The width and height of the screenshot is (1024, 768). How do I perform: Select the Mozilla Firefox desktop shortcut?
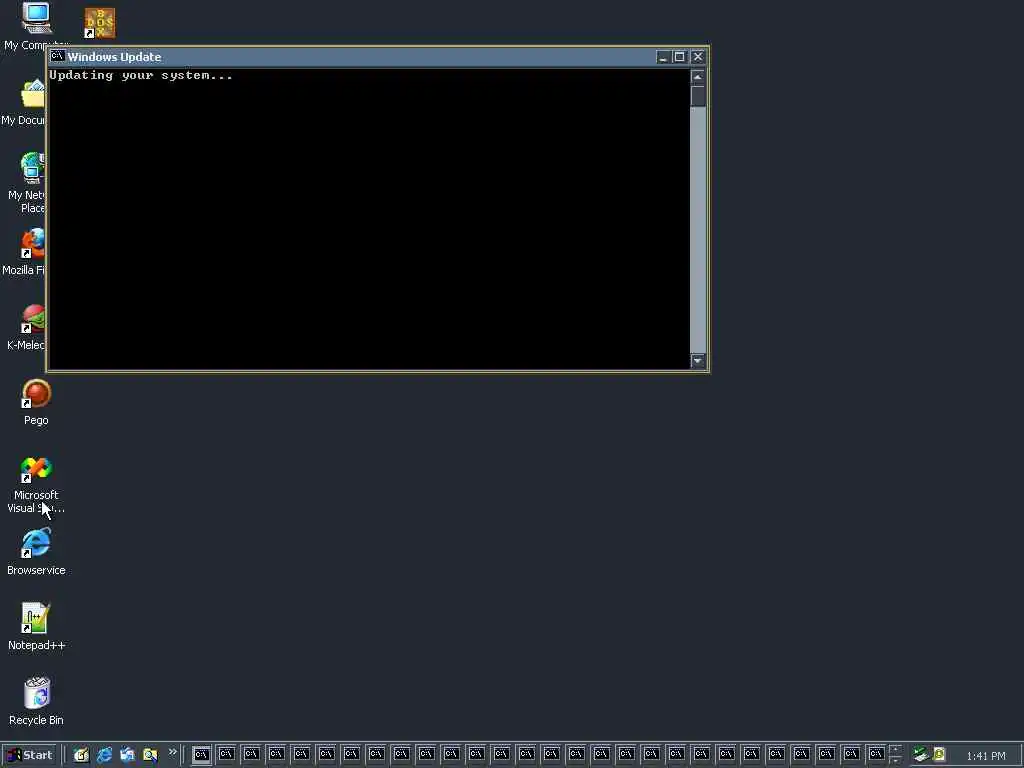click(x=33, y=243)
